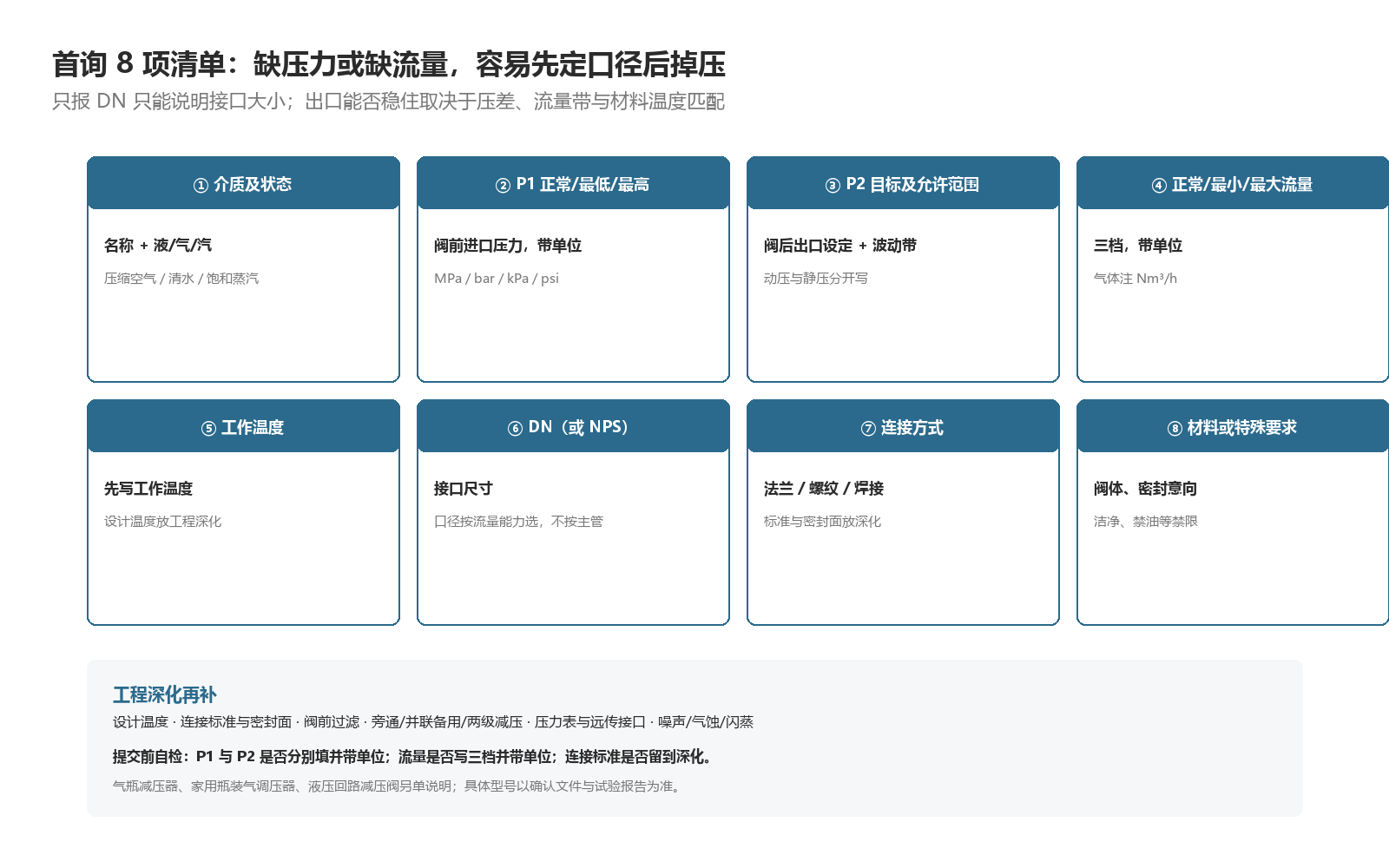Select the note "气体注 Nm³/h"
This screenshot has width=1389, height=868.
click(x=1136, y=279)
